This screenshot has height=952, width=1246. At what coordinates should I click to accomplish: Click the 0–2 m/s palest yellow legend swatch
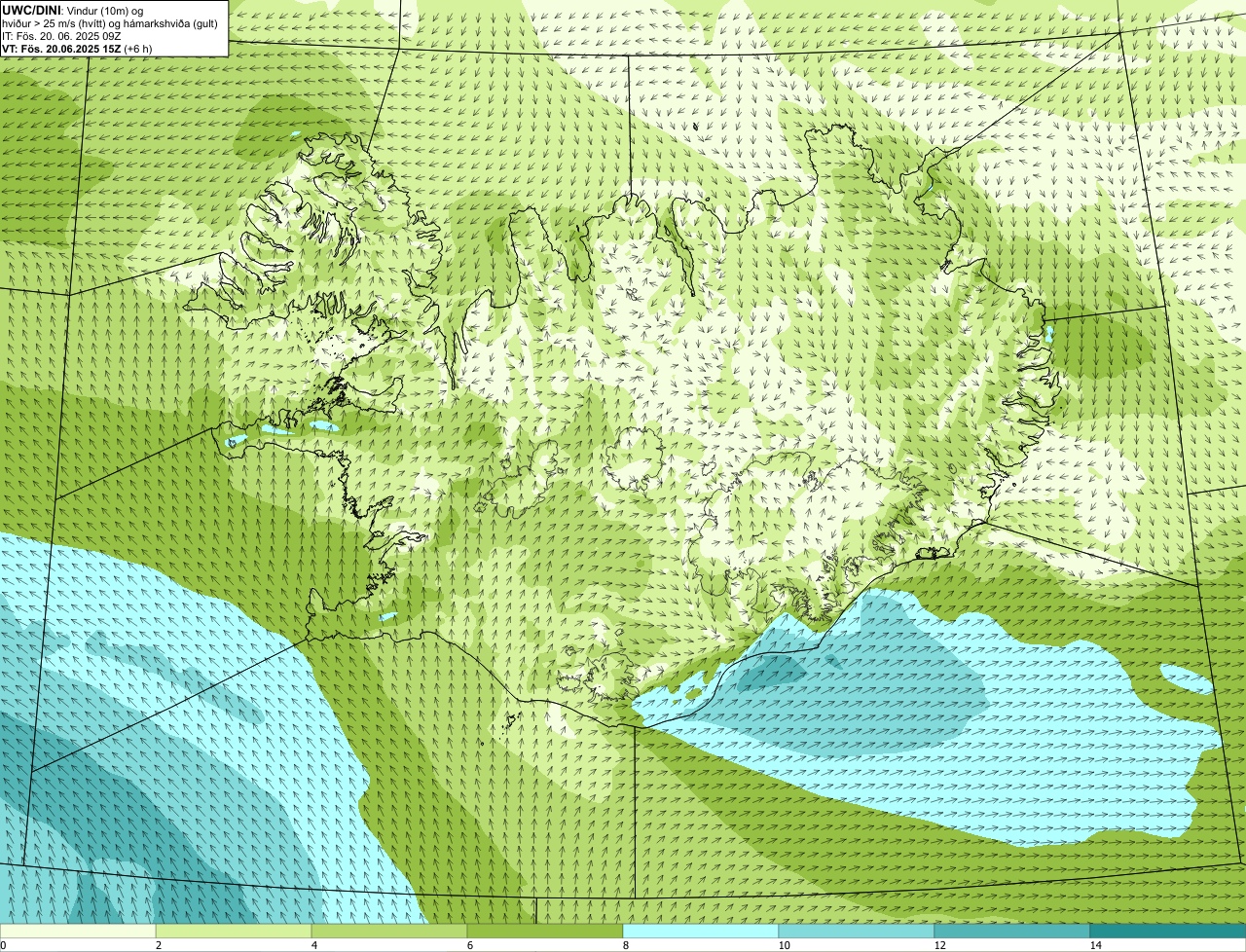(x=78, y=931)
